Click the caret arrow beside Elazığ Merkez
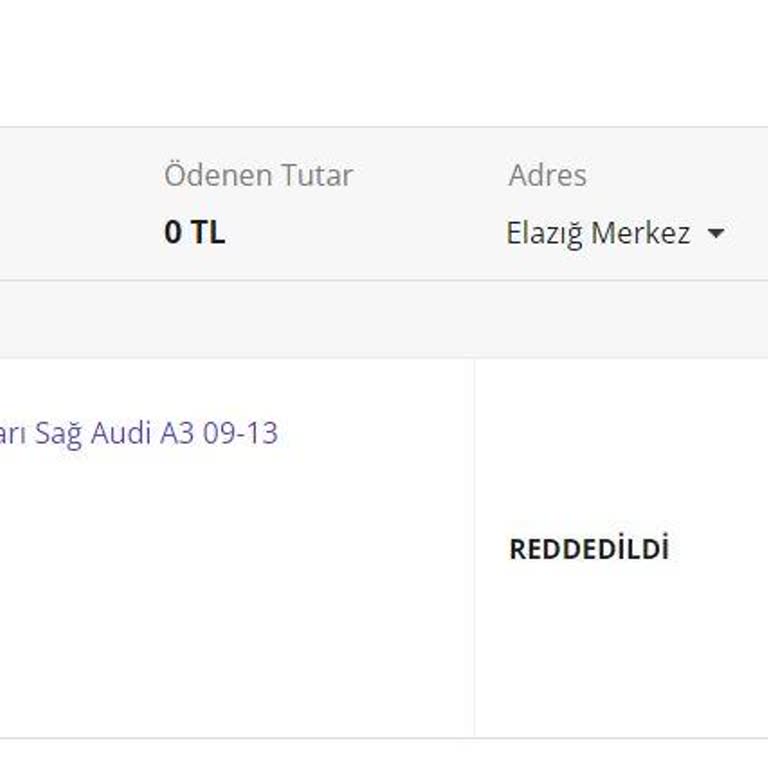 tap(715, 234)
